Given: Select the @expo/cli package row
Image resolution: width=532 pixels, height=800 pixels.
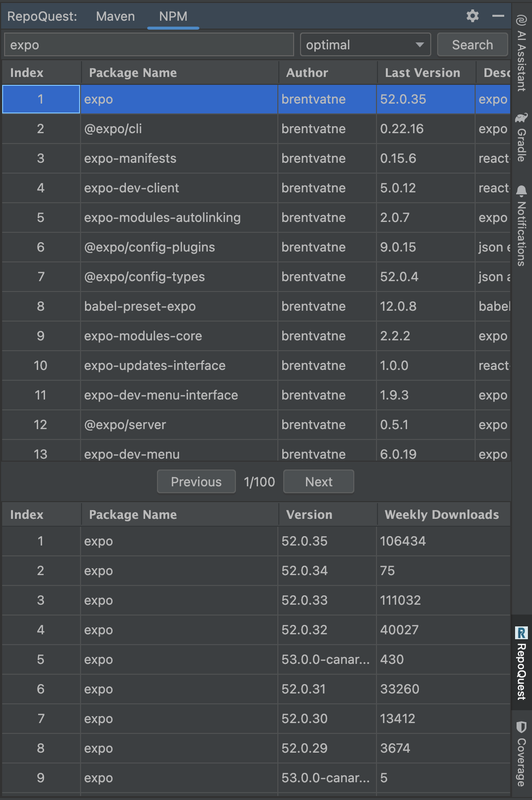Looking at the screenshot, I should (x=256, y=129).
